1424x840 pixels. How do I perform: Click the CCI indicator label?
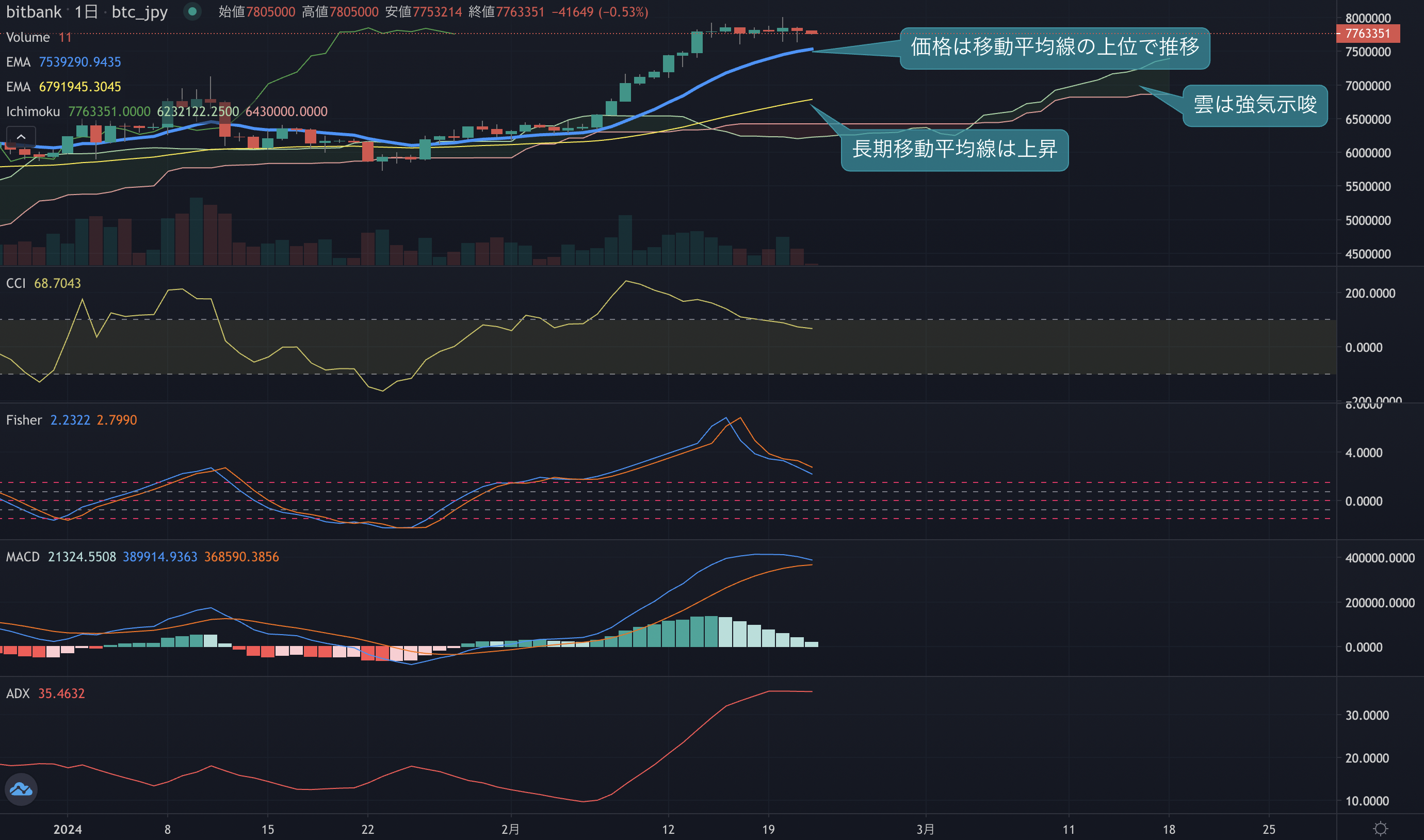pyautogui.click(x=16, y=283)
